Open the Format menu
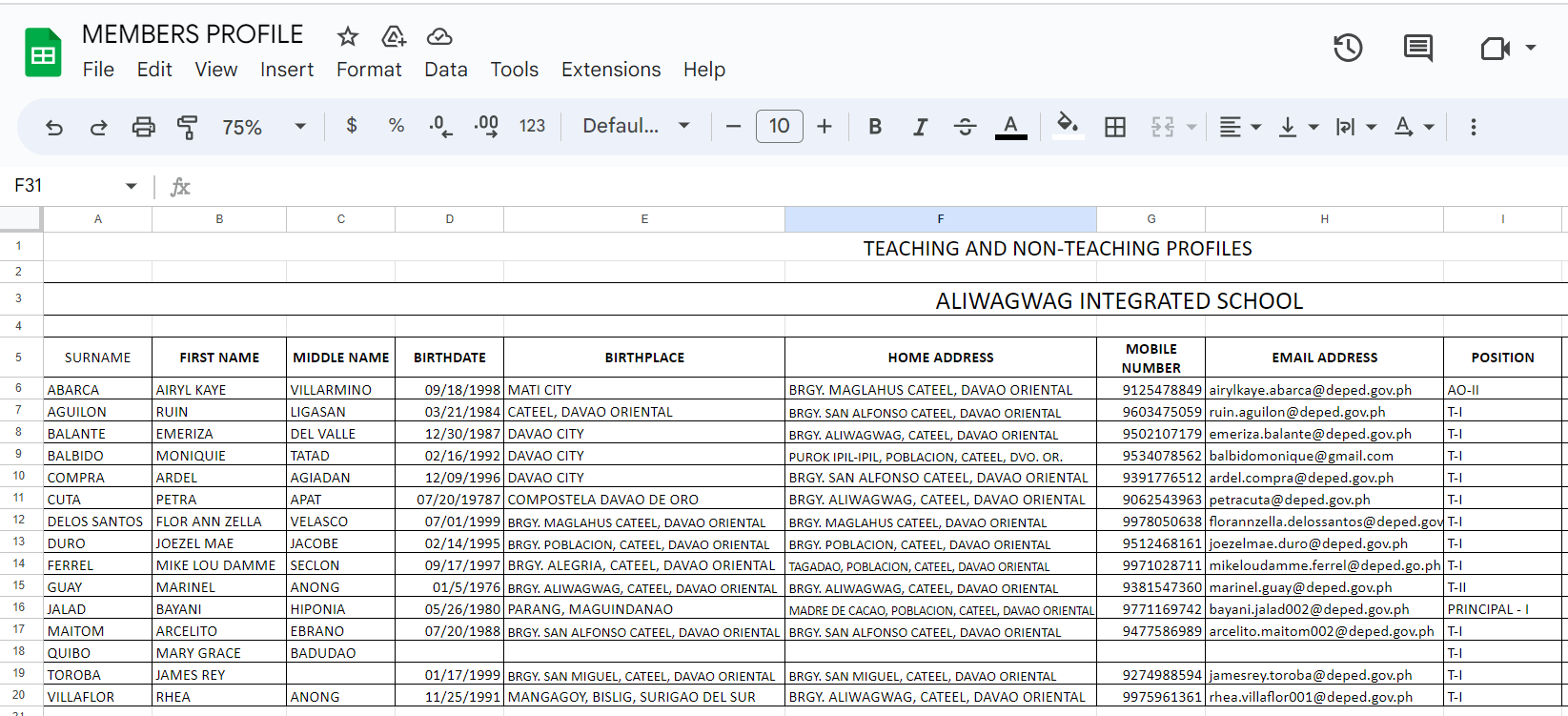Screen dimensions: 1568x716 coord(369,70)
